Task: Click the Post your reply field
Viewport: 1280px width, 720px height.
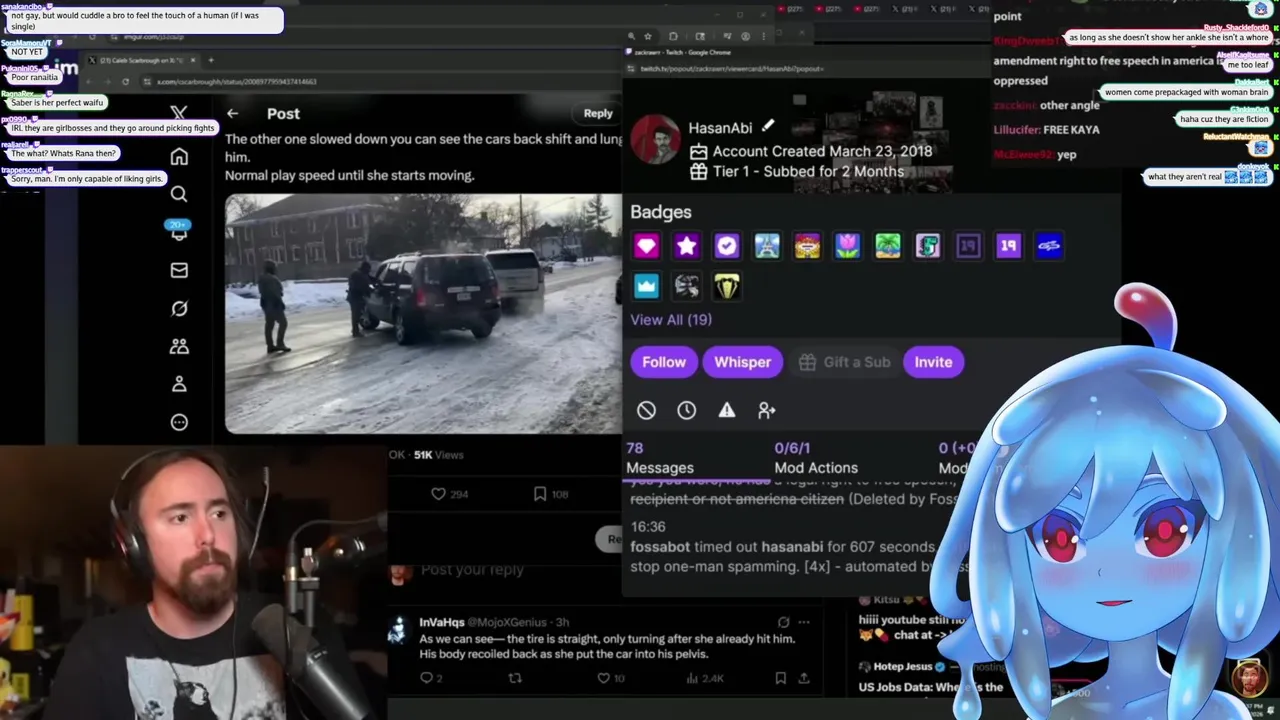Action: pyautogui.click(x=472, y=570)
